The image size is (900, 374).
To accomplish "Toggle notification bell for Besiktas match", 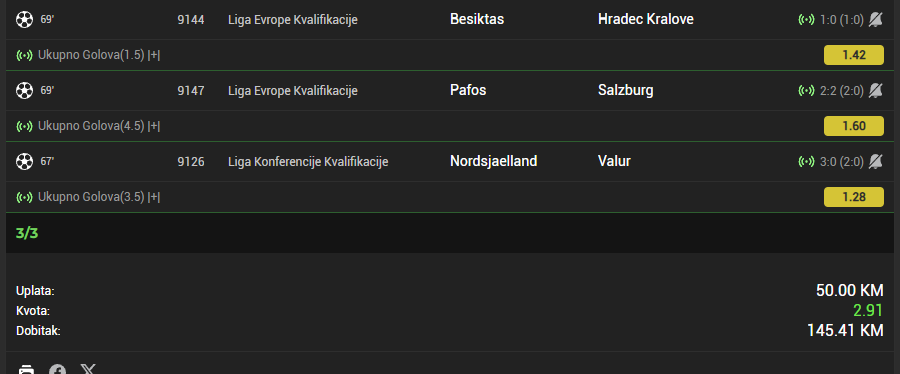I will (x=875, y=20).
